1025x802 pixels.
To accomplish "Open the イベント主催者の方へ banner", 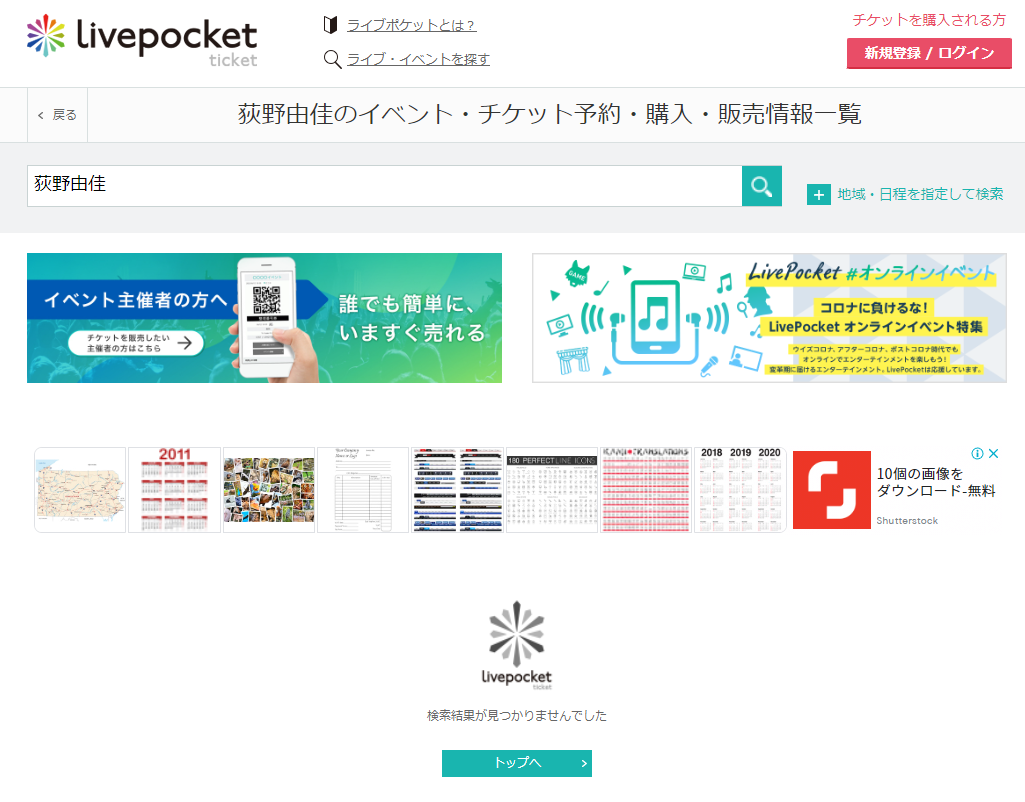I will click(264, 318).
